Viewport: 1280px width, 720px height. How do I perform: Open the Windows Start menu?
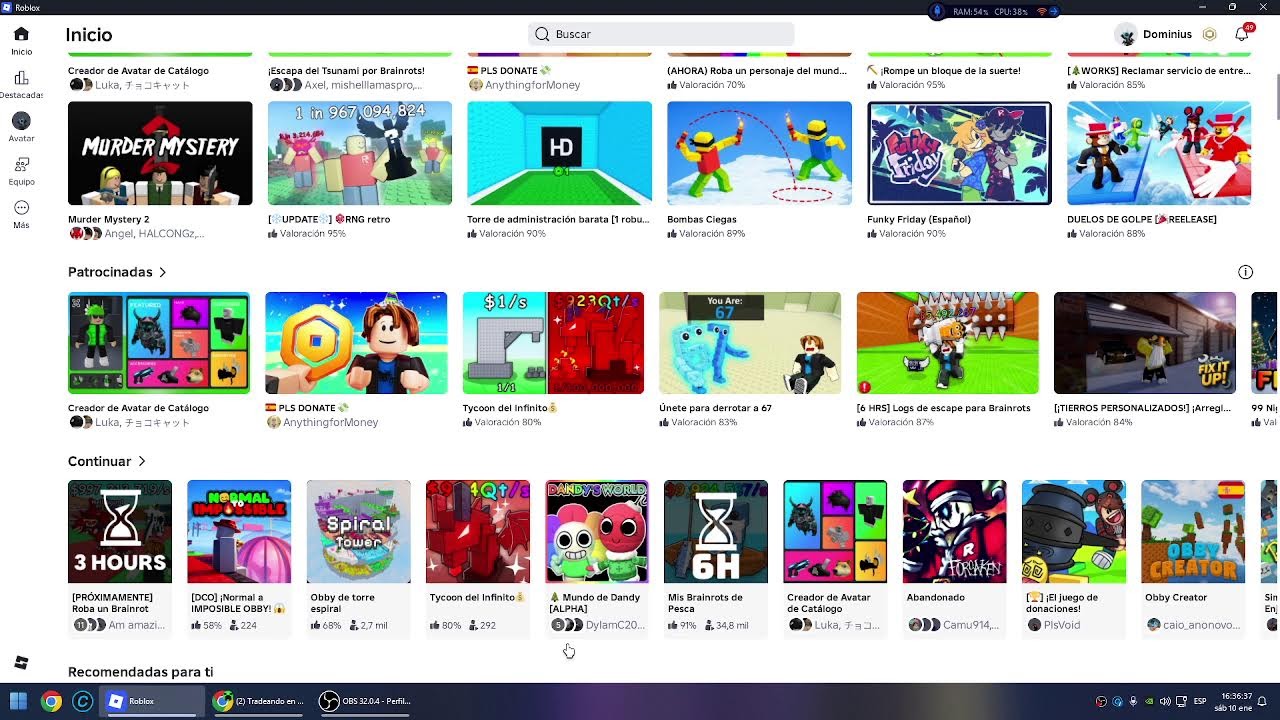tap(17, 701)
